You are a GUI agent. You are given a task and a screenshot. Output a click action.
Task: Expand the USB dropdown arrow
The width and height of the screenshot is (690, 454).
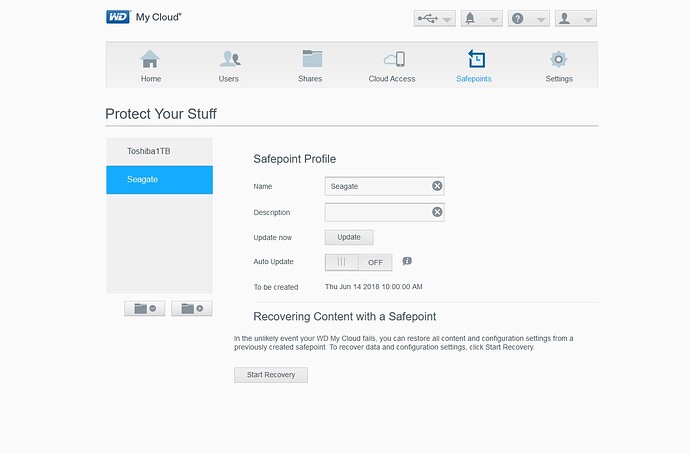(447, 20)
